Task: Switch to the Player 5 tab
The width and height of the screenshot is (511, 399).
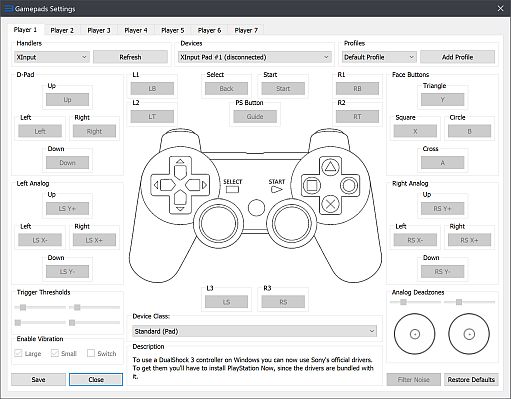Action: pyautogui.click(x=172, y=30)
